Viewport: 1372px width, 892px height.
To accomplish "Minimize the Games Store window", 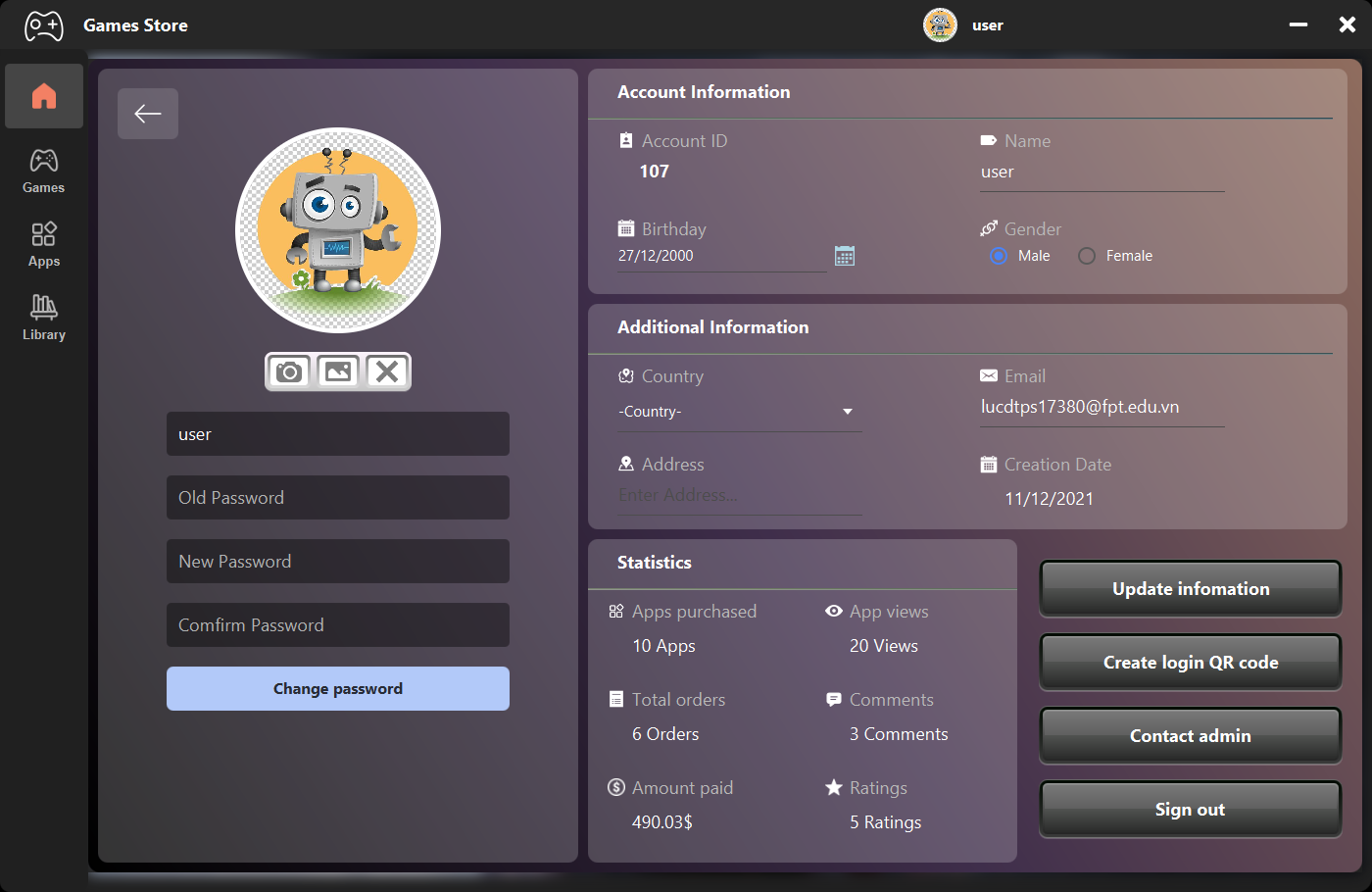I will (x=1298, y=25).
